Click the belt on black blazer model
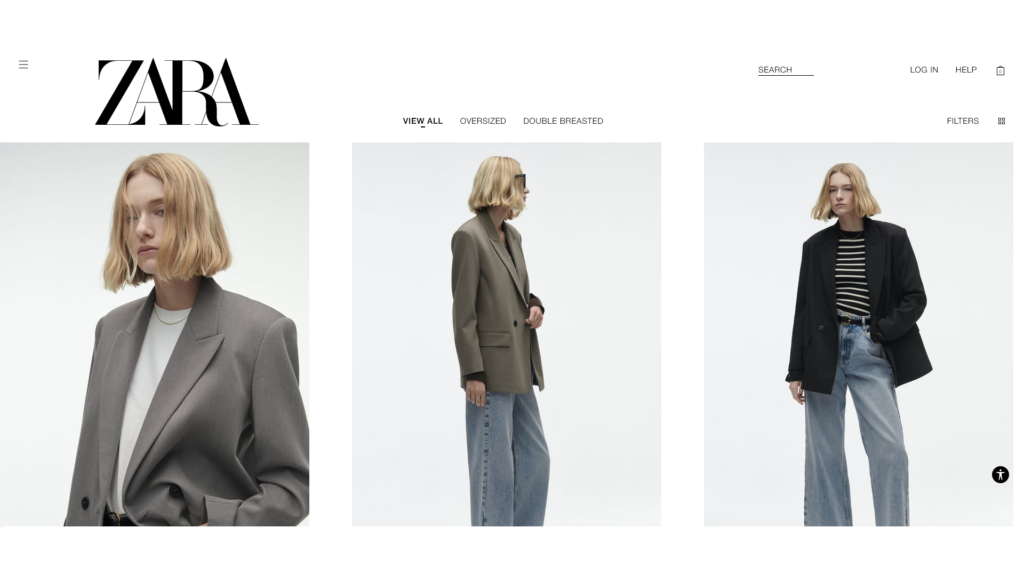The image size is (1024, 576). point(854,319)
